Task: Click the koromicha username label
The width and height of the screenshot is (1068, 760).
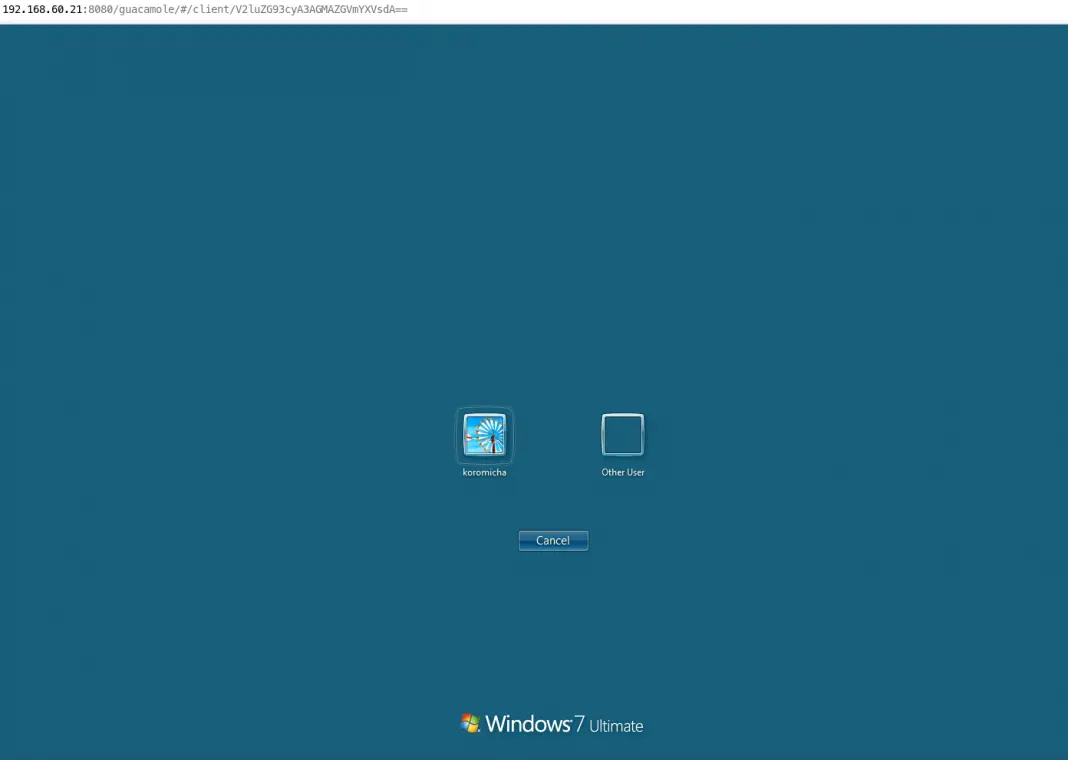Action: pyautogui.click(x=484, y=472)
